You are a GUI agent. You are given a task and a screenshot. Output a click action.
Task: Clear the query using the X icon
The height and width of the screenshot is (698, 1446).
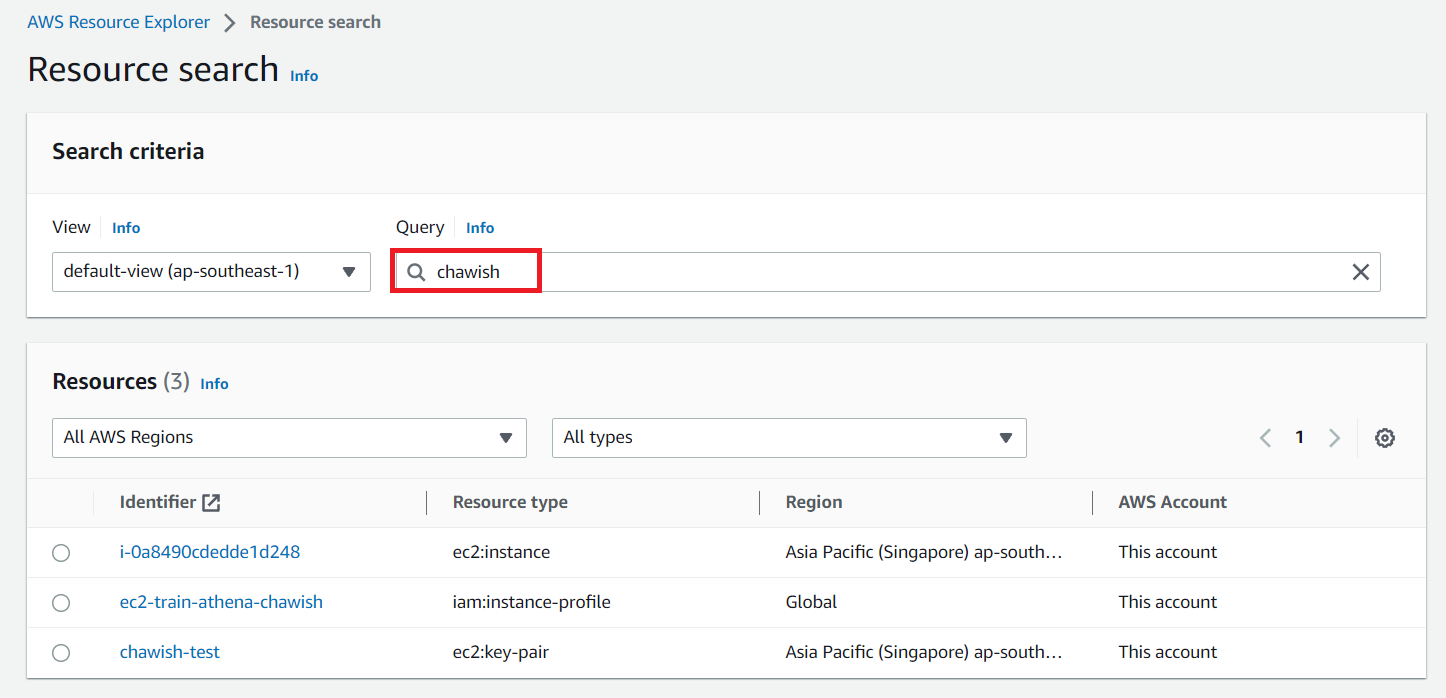tap(1360, 271)
